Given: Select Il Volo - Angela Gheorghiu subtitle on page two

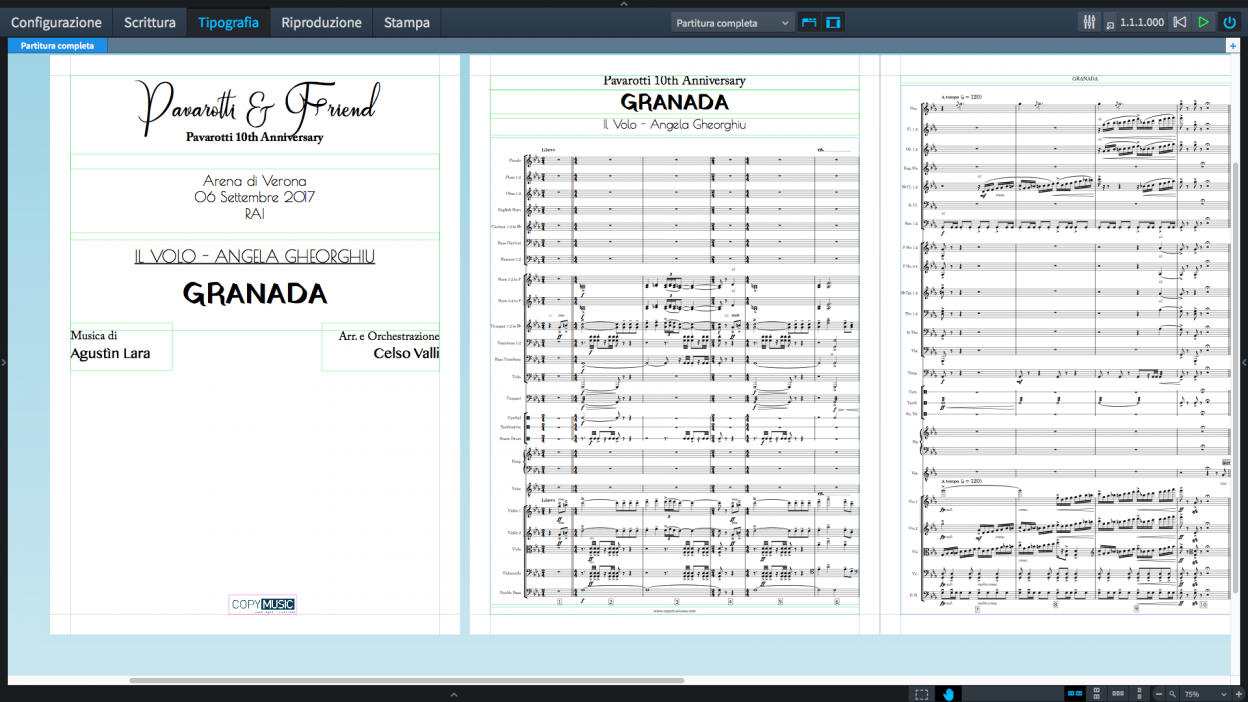Looking at the screenshot, I should pyautogui.click(x=675, y=125).
